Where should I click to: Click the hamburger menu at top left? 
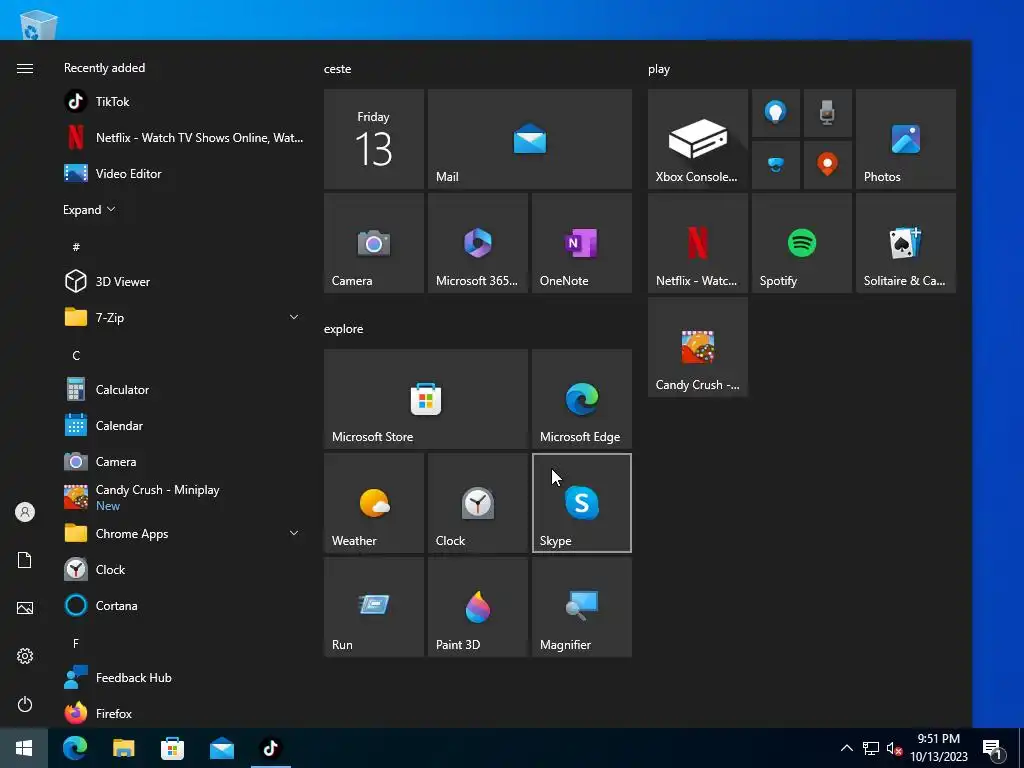[x=25, y=69]
